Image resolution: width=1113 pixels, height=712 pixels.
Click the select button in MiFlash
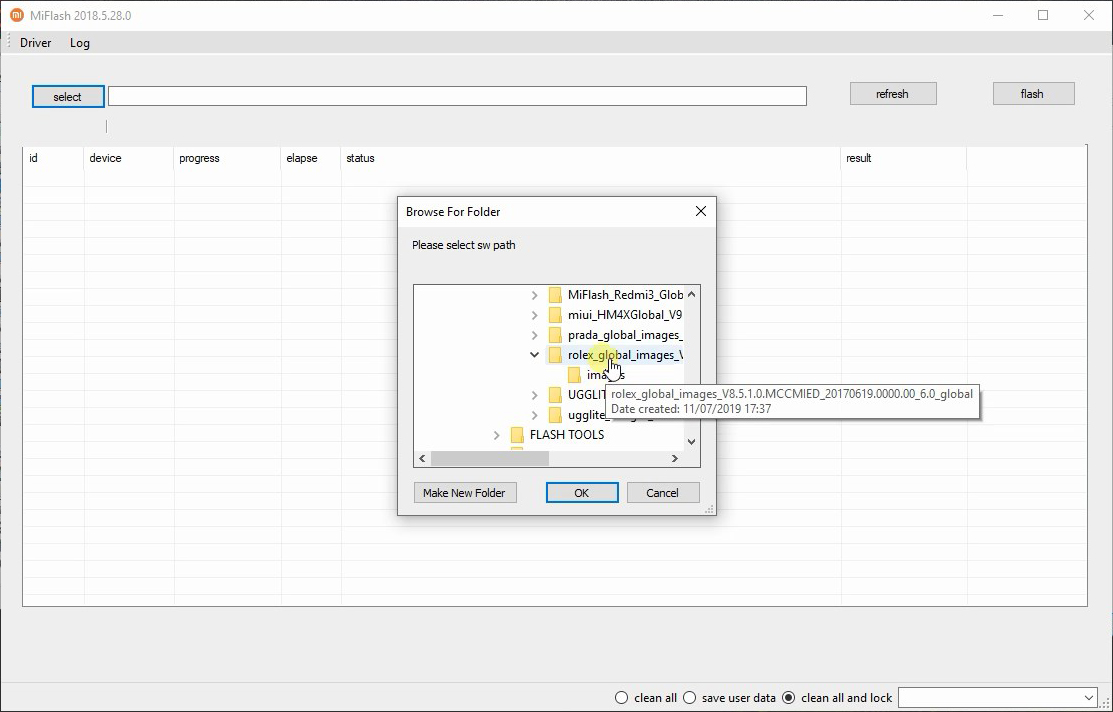[68, 97]
